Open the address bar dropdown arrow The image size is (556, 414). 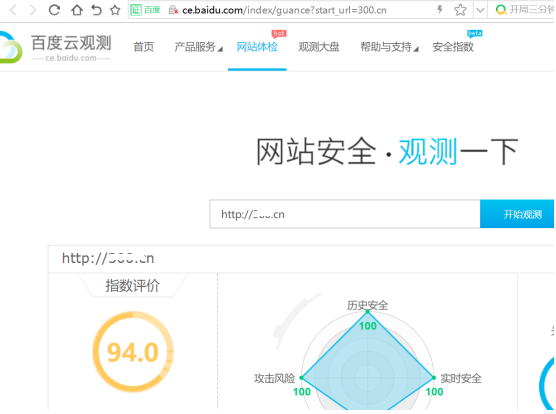480,10
